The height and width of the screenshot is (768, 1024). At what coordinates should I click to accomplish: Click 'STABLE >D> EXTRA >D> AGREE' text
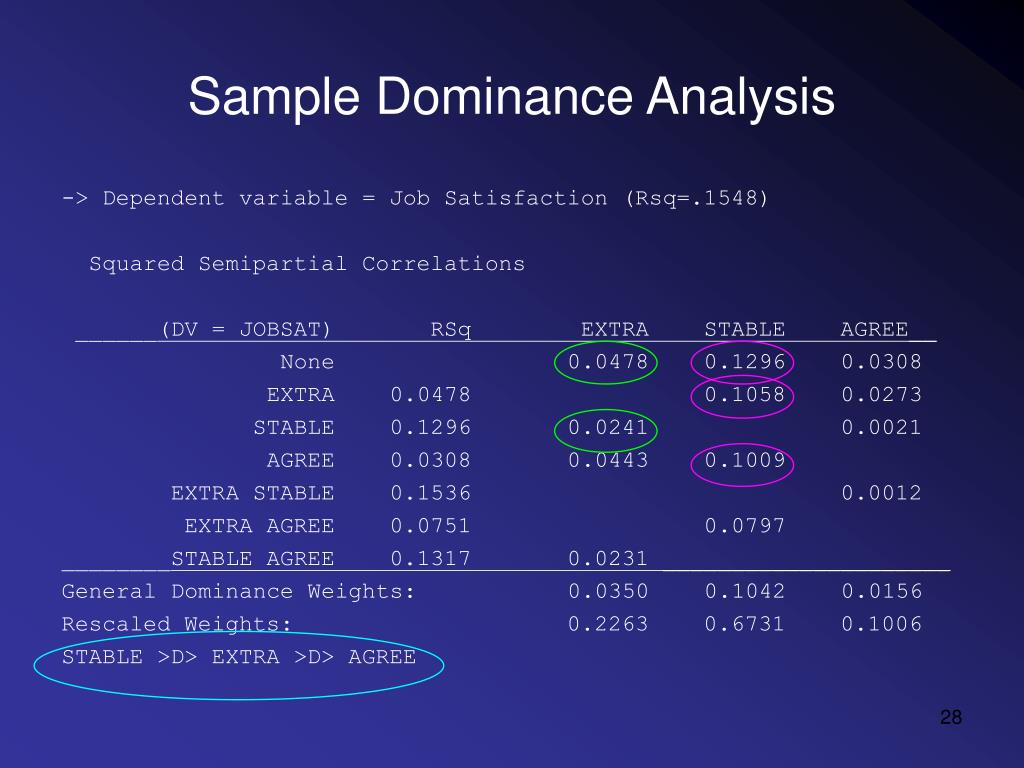tap(239, 656)
